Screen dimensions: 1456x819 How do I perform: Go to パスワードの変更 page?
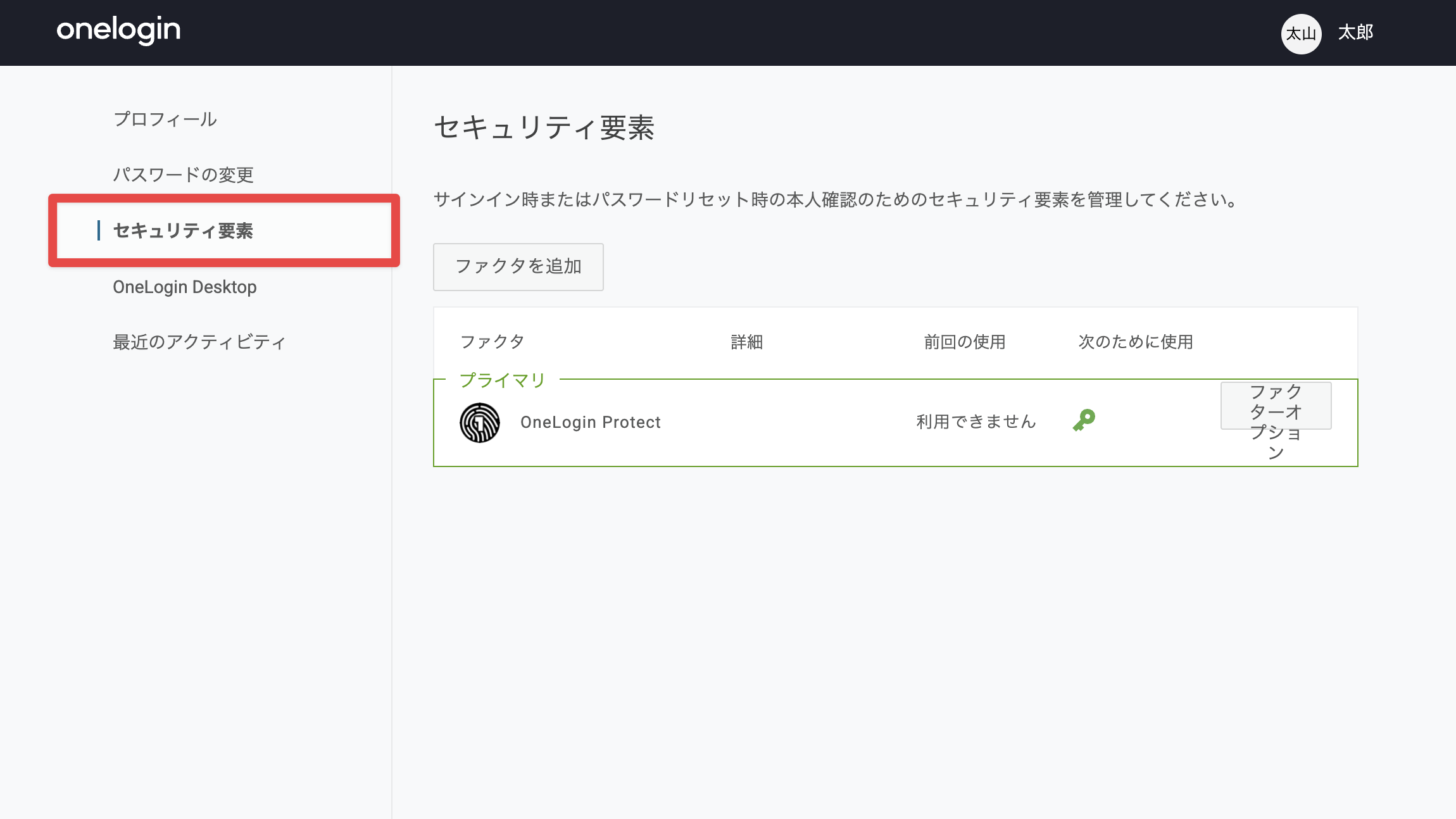click(184, 175)
